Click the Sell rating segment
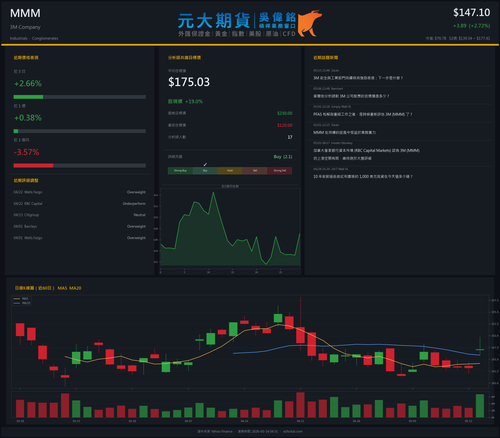 click(x=255, y=171)
